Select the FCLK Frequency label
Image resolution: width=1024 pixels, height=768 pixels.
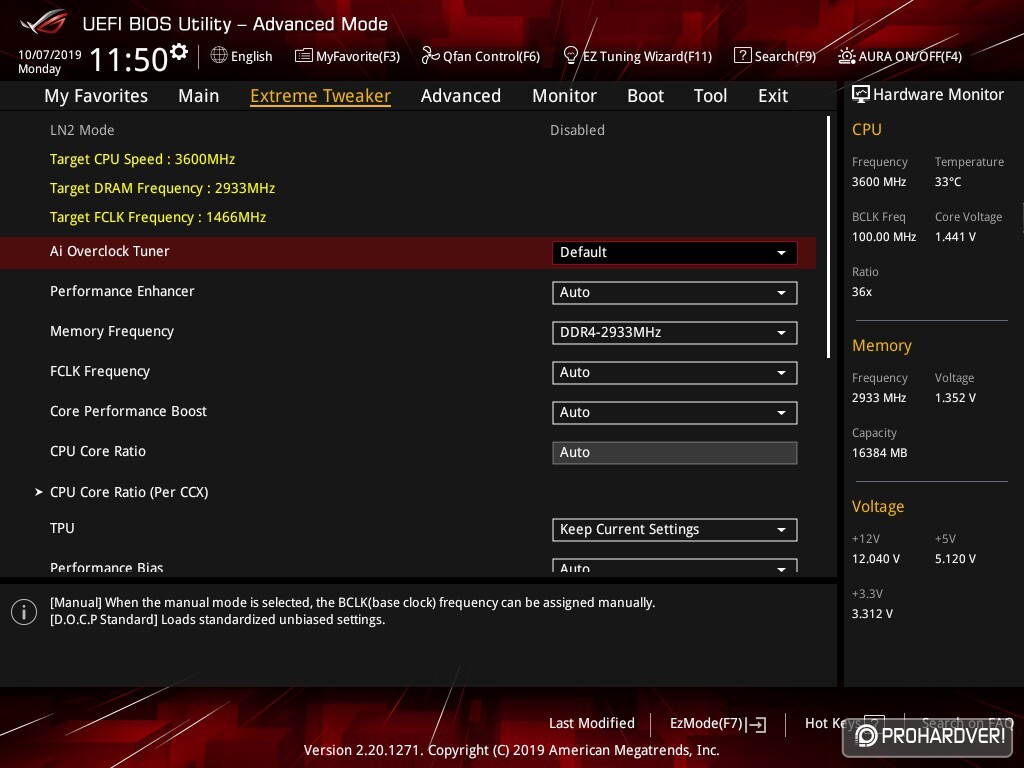pos(100,372)
